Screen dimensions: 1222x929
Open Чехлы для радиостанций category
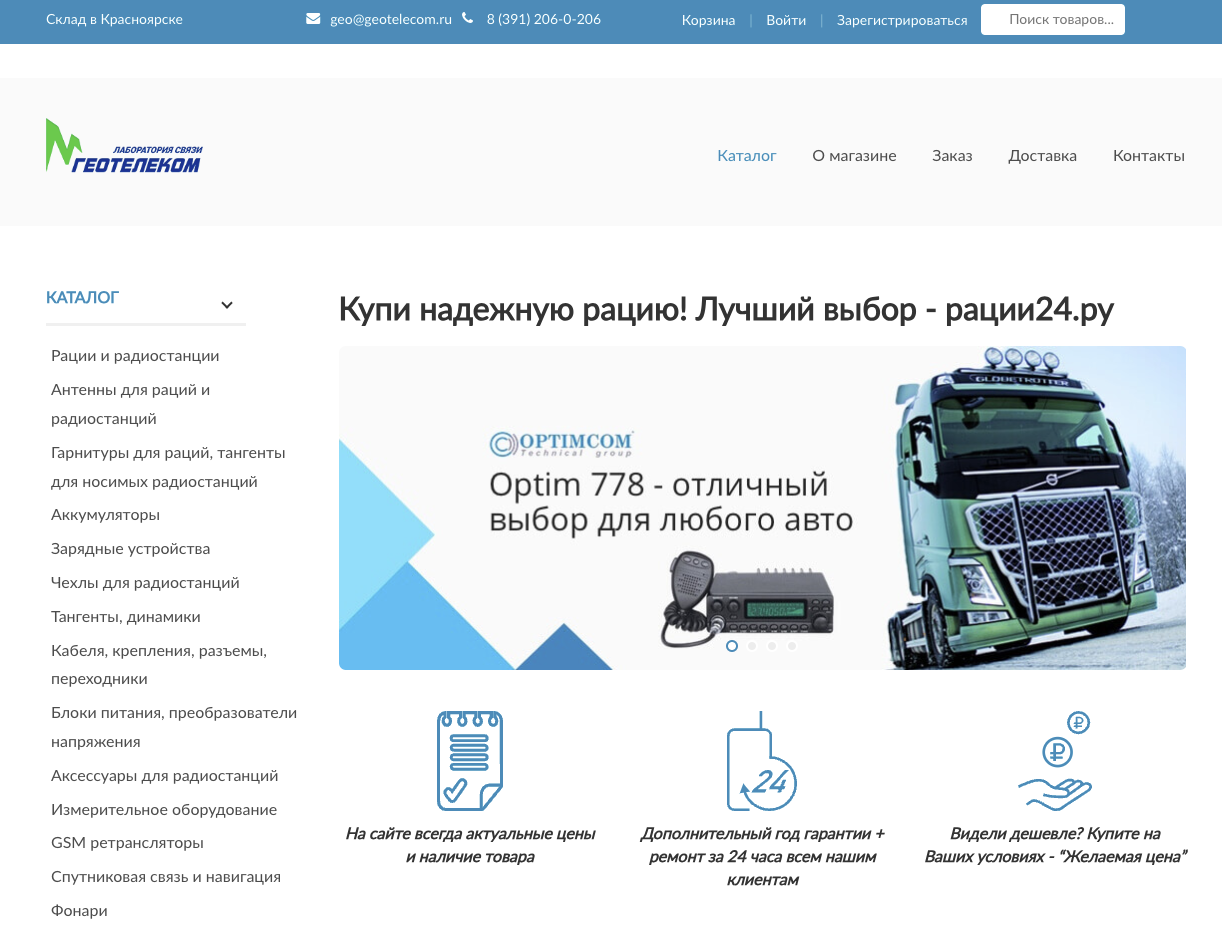[145, 583]
